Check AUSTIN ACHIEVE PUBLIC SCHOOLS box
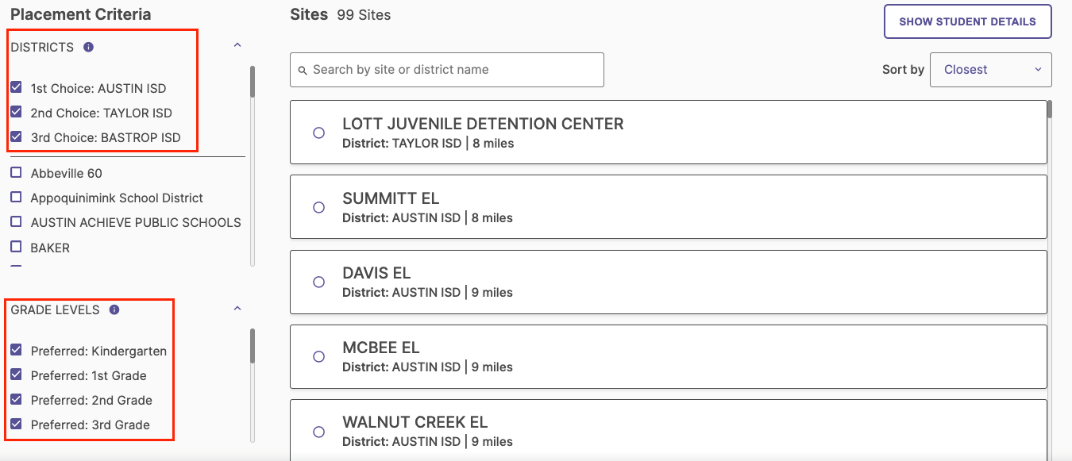Viewport: 1072px width, 461px height. 16,222
